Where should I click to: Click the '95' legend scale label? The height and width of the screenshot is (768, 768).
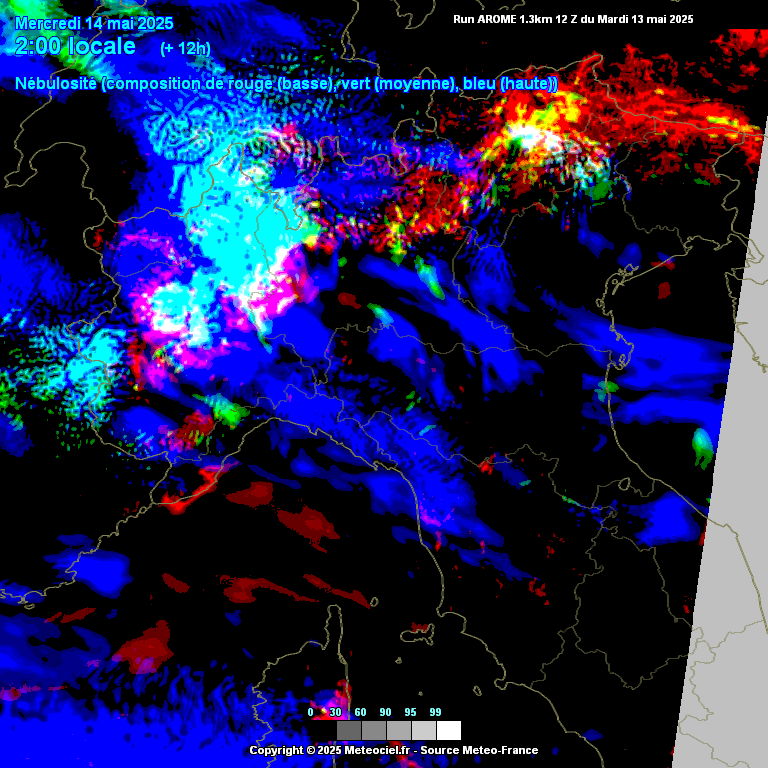(x=410, y=712)
